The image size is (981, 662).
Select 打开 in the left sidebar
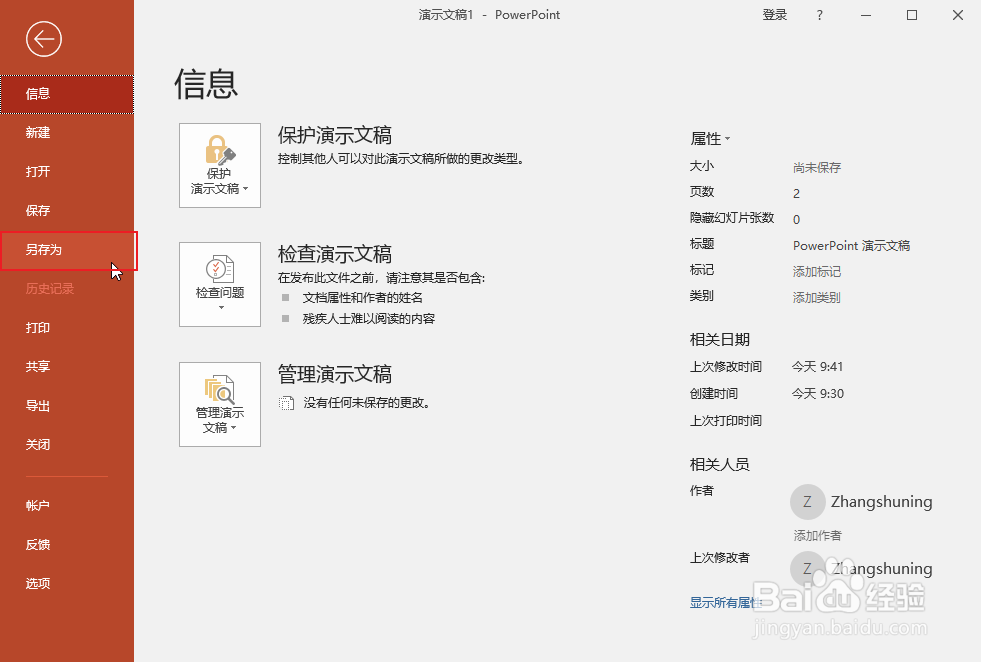67,171
